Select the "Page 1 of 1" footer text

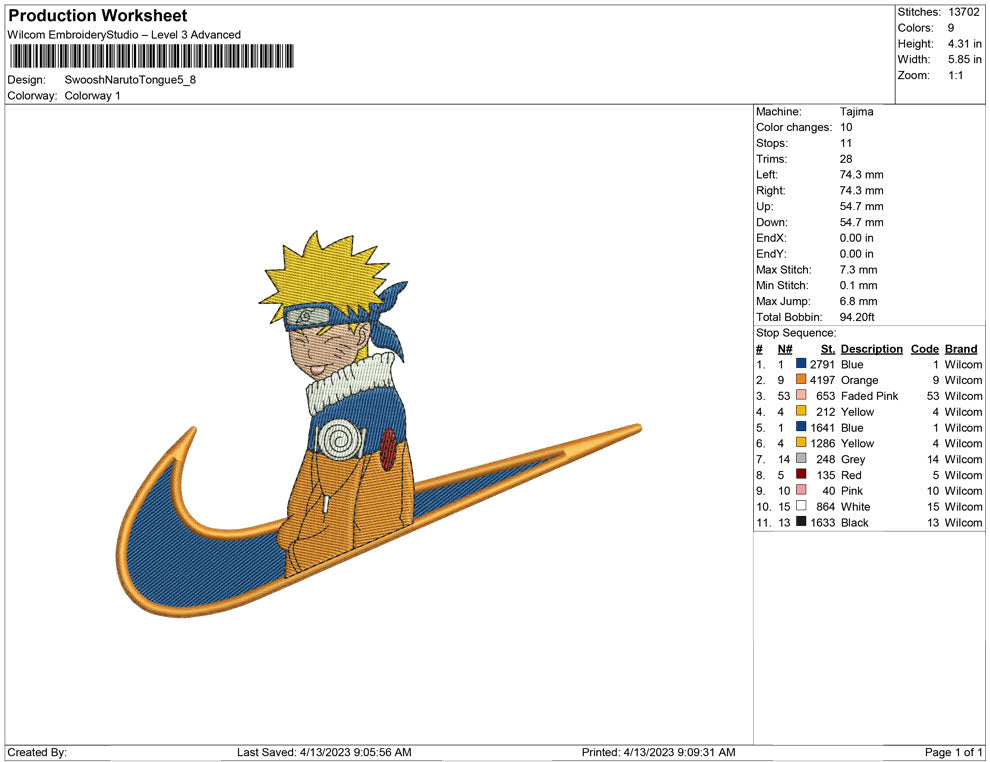953,752
